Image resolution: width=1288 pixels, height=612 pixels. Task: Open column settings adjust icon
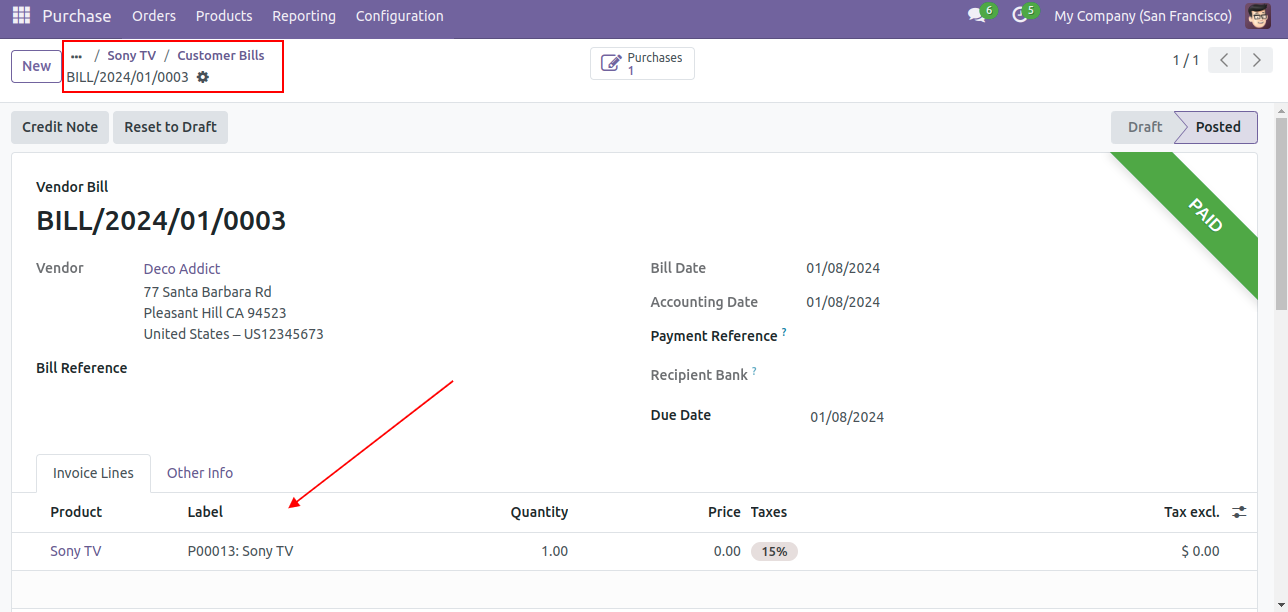click(1239, 512)
